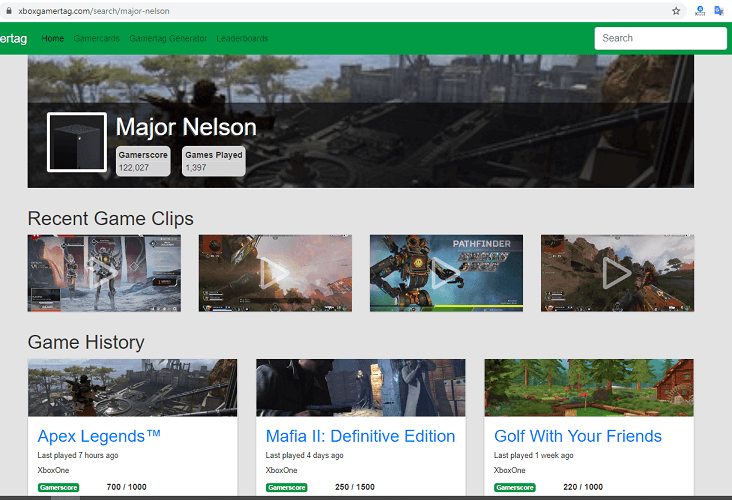The image size is (732, 500).
Task: Click the Gamerscore badge under Apex Legends
Action: point(58,487)
